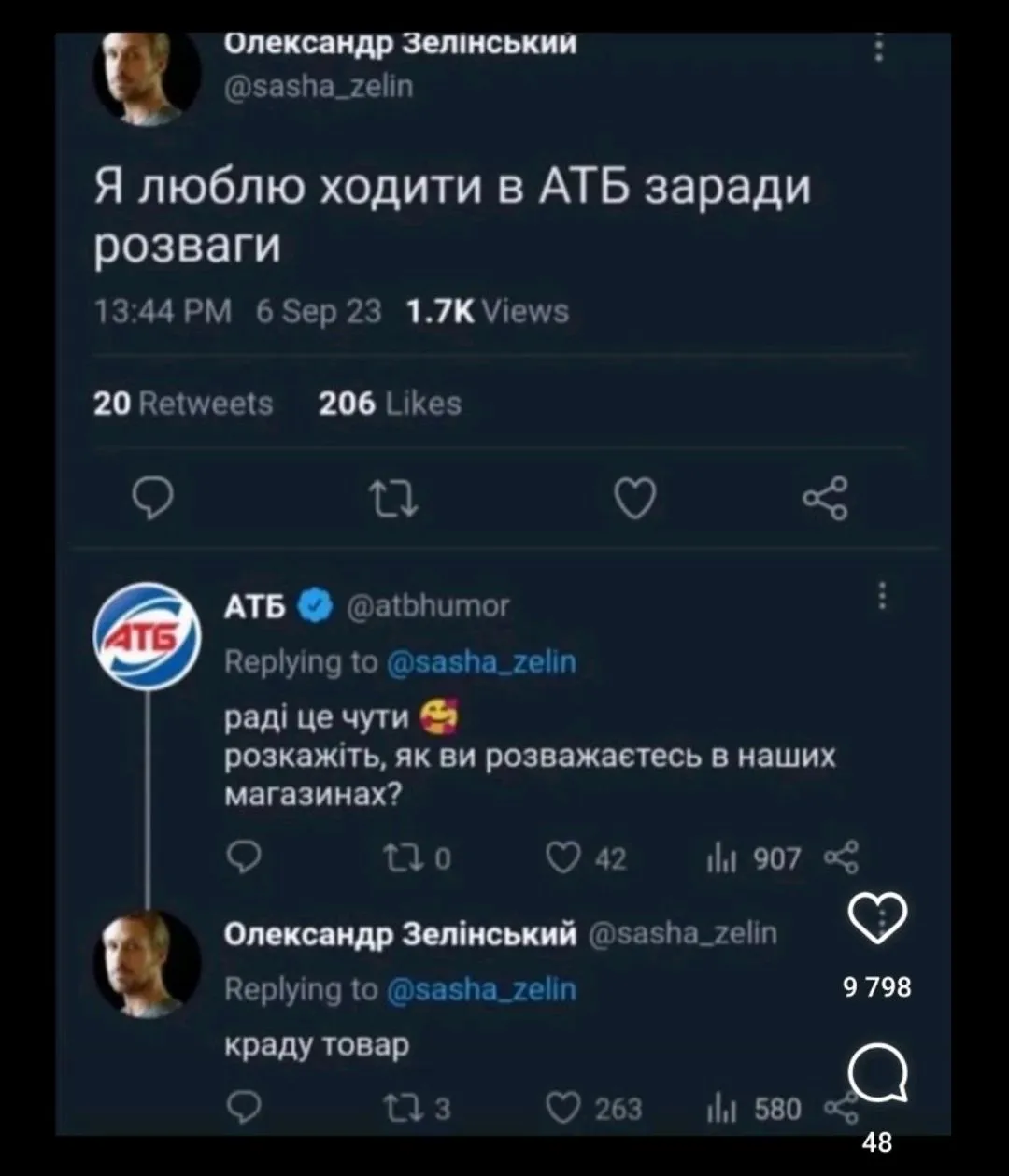The height and width of the screenshot is (1176, 1009).
Task: Share the main tweet
Action: 826,496
